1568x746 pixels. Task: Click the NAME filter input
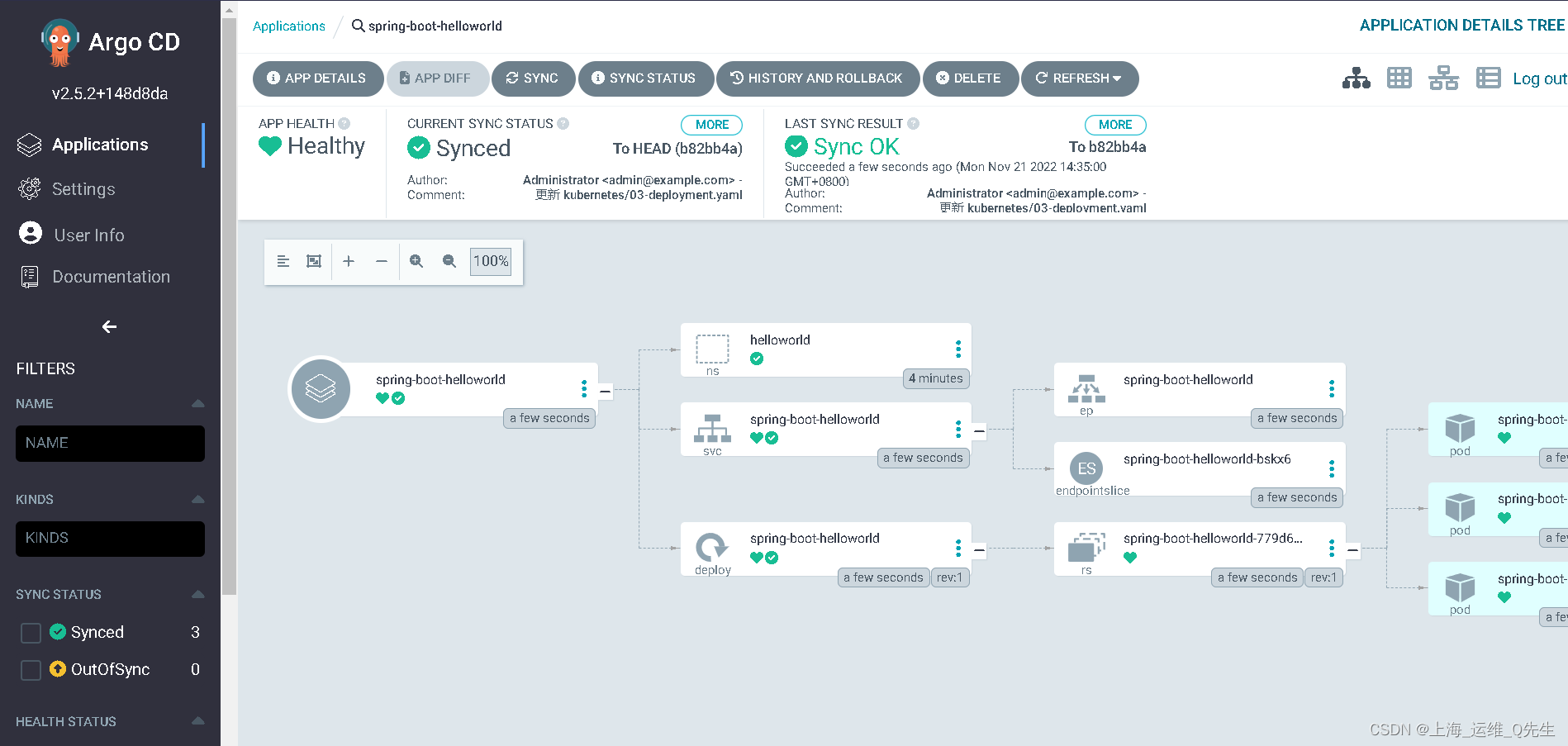[x=110, y=444]
